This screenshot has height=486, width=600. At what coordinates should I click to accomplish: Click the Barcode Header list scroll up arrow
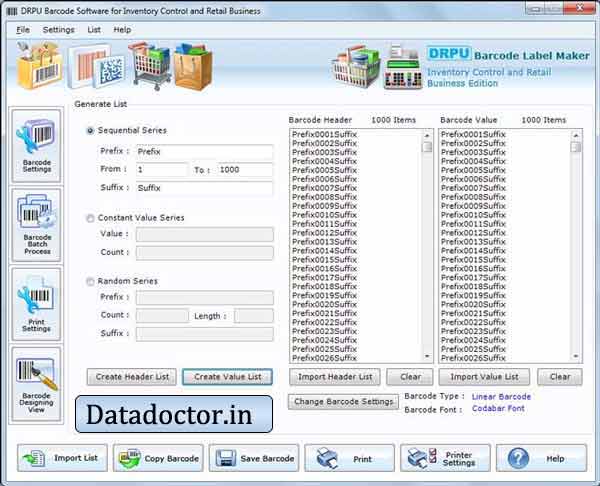pyautogui.click(x=427, y=135)
